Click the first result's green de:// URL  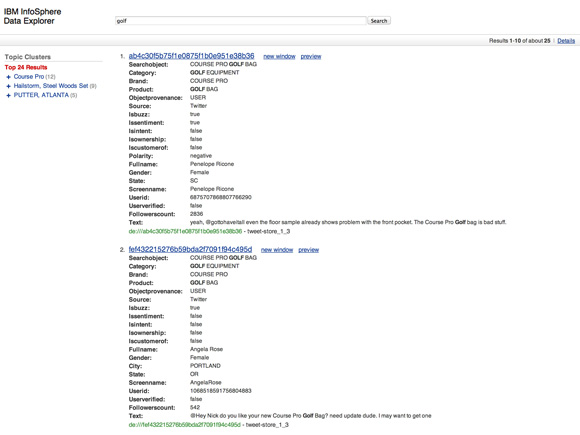click(185, 231)
